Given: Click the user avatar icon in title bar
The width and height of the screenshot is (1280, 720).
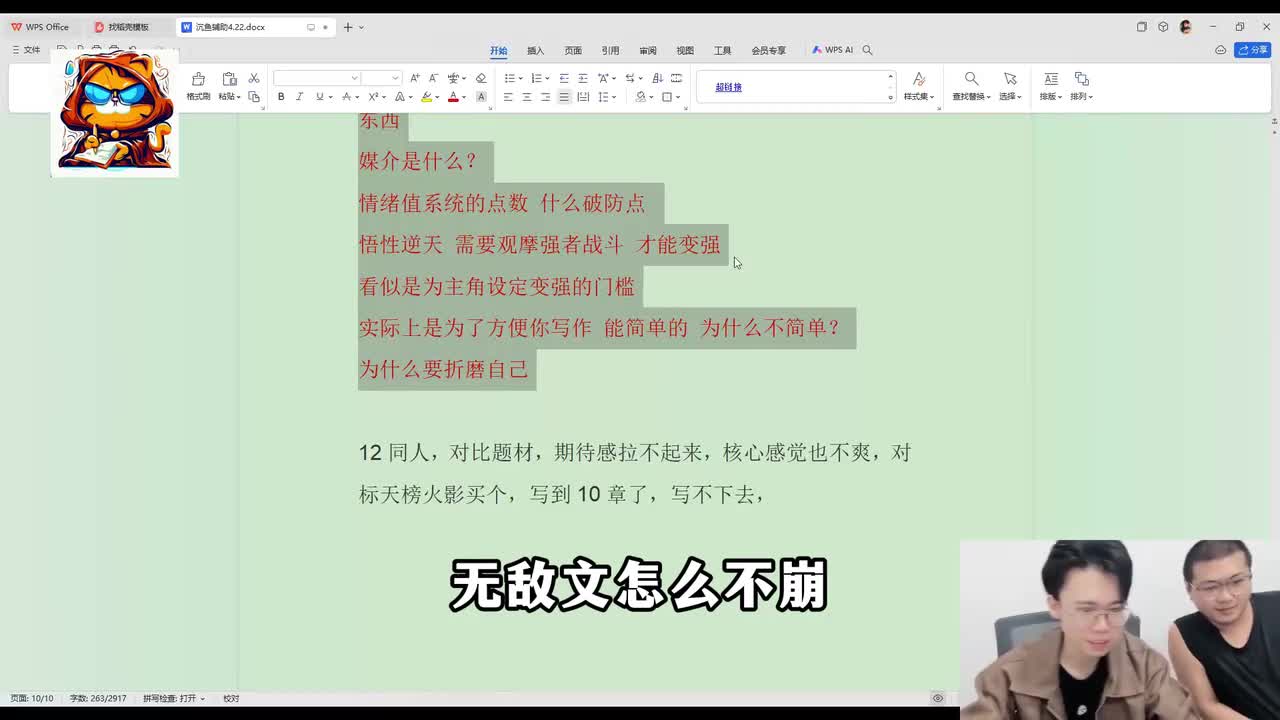Looking at the screenshot, I should point(1186,27).
